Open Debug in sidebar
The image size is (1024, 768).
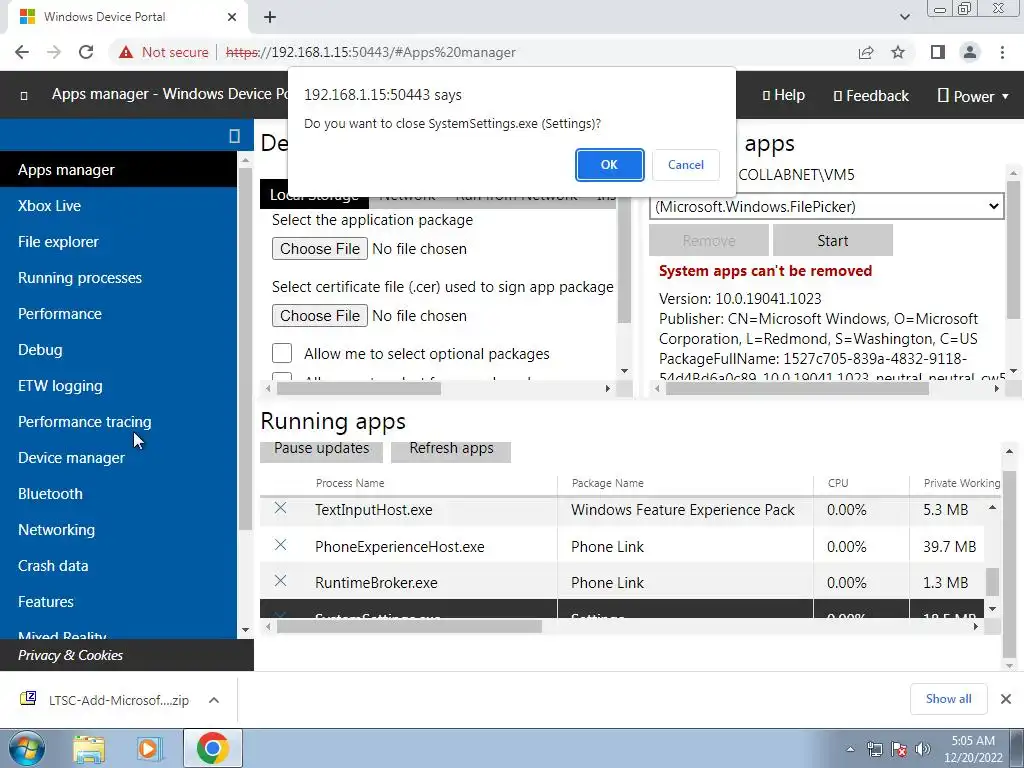point(118,349)
